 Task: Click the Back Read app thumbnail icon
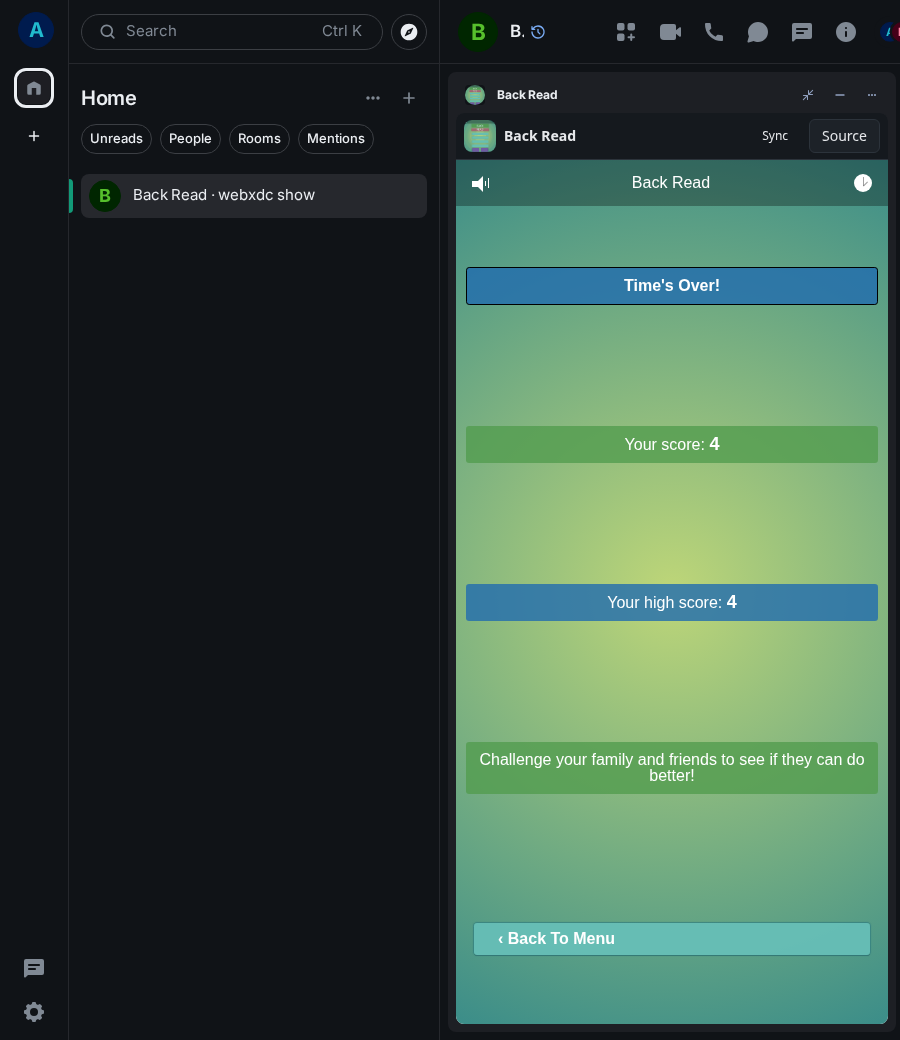point(480,136)
